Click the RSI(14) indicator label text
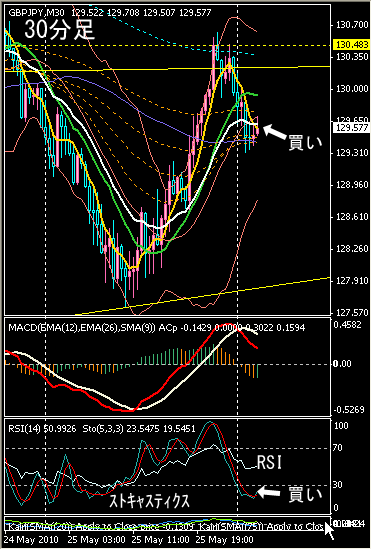 coord(24,429)
